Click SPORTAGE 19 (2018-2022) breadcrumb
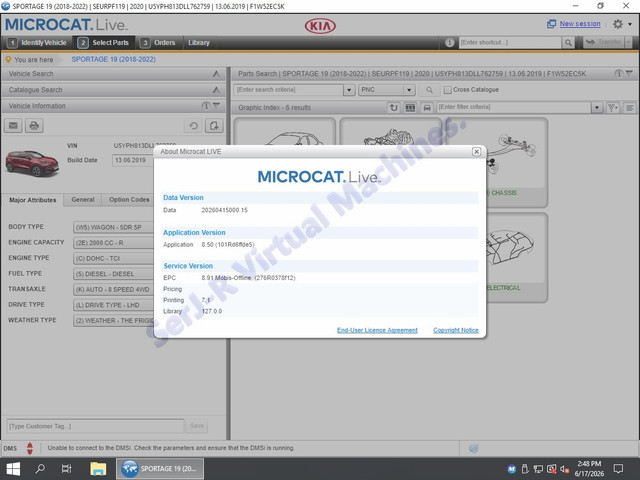Viewport: 640px width, 480px height. click(x=113, y=59)
